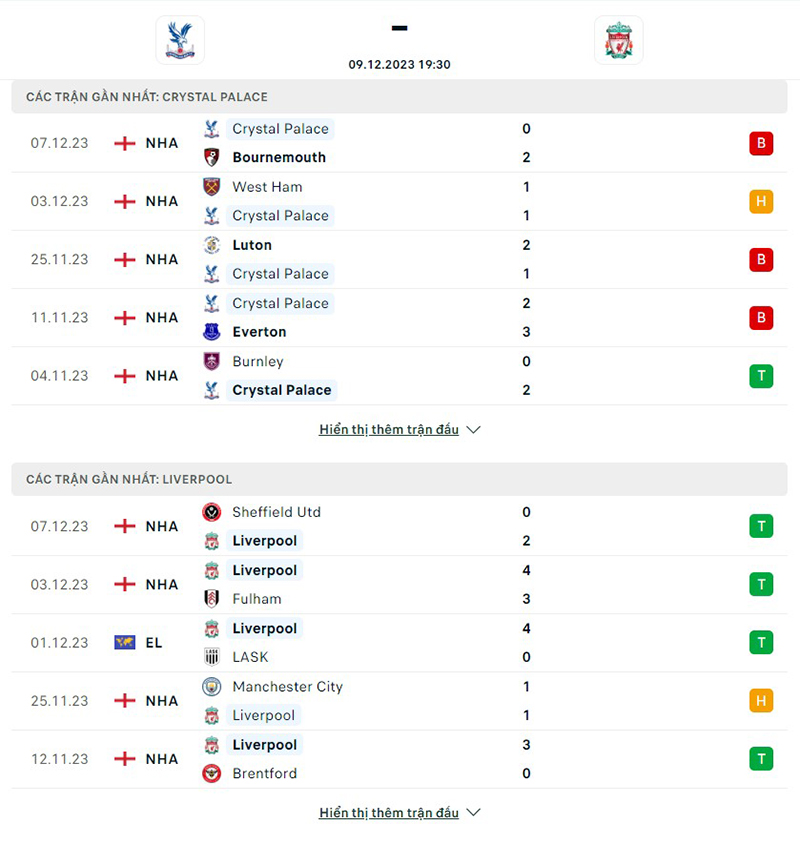800x845 pixels.
Task: Select the Sheffield Utd club icon
Action: 211,512
